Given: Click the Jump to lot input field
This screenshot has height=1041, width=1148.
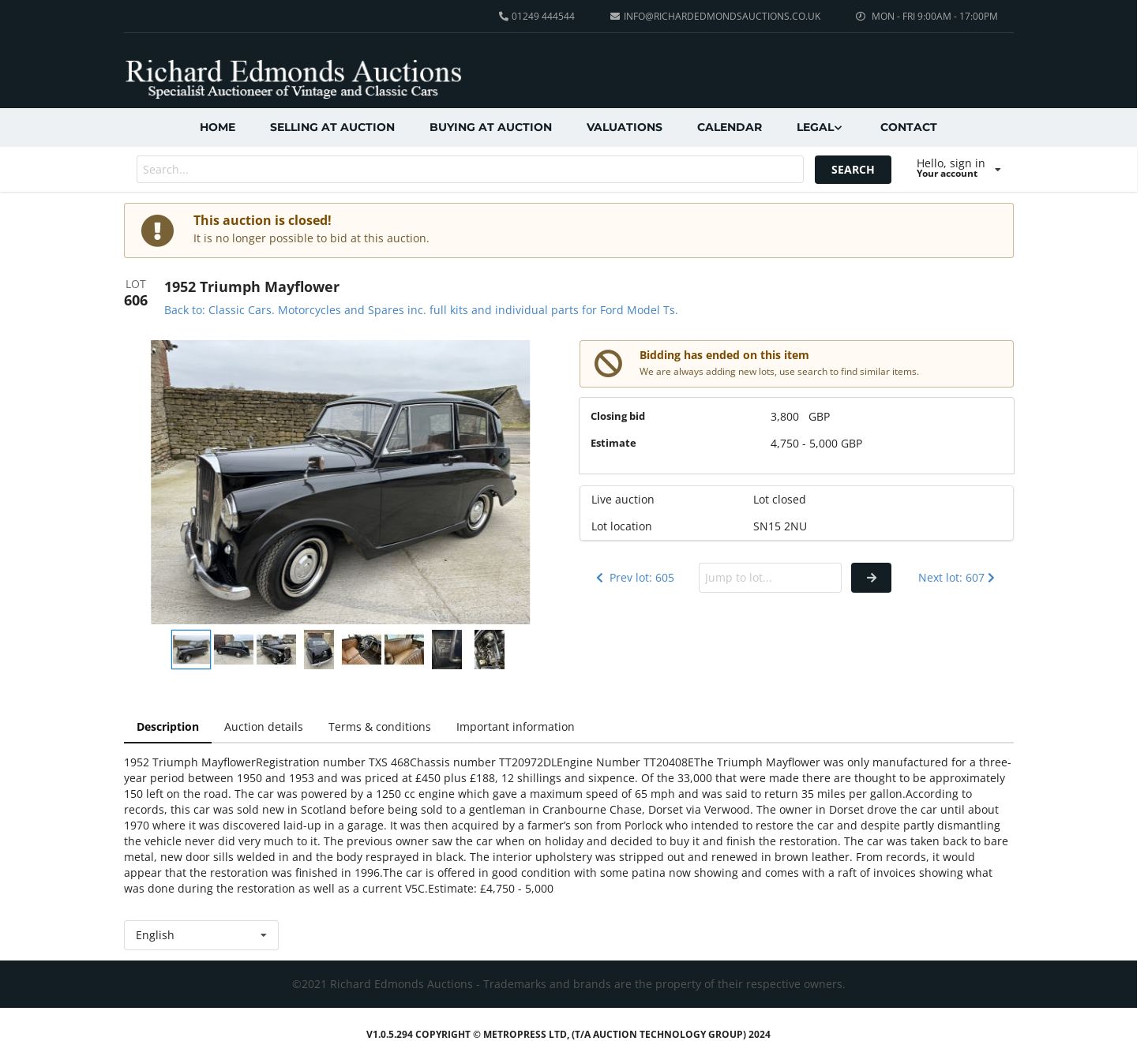Looking at the screenshot, I should [x=770, y=578].
